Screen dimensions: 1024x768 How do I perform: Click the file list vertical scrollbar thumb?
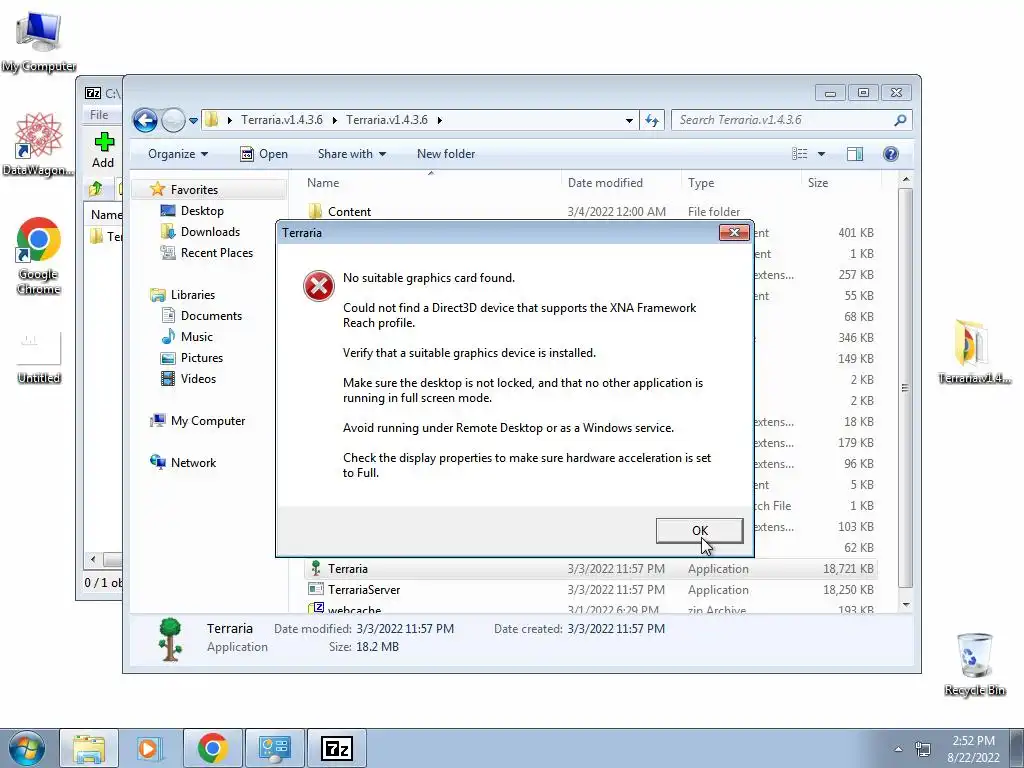(x=905, y=388)
